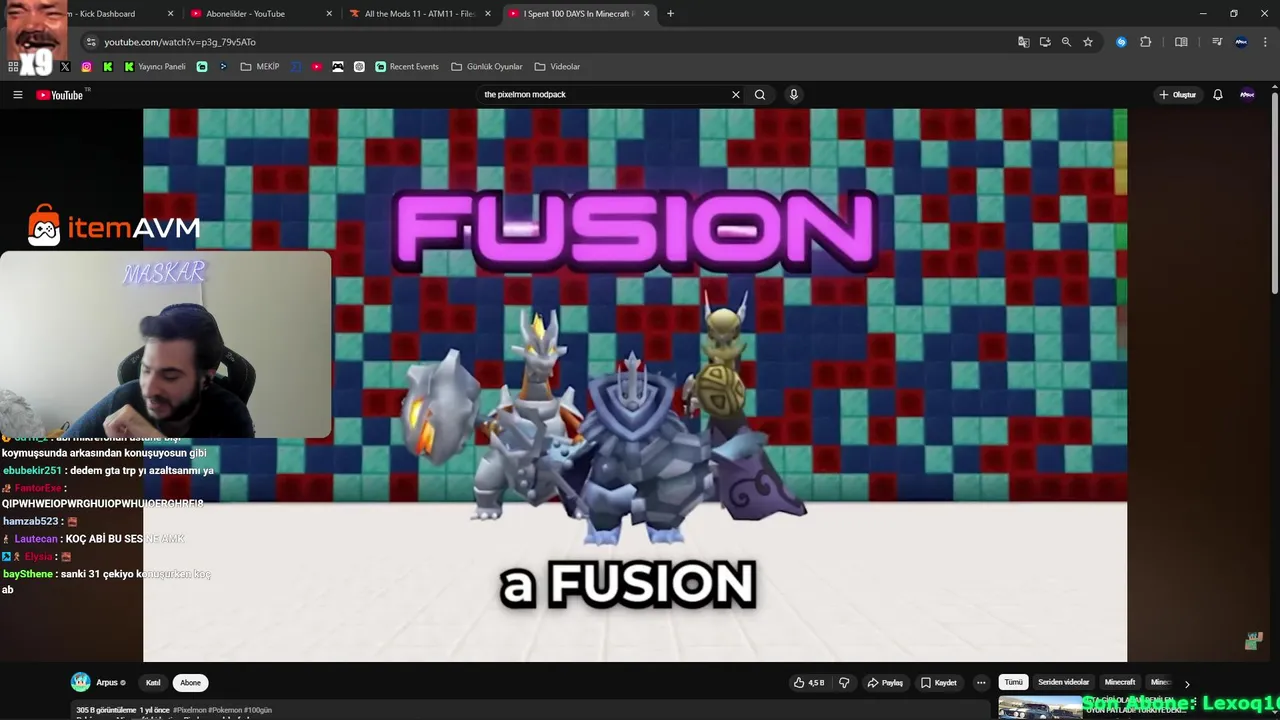The width and height of the screenshot is (1280, 720).
Task: Open the Arpus channel avatar
Action: click(x=81, y=682)
